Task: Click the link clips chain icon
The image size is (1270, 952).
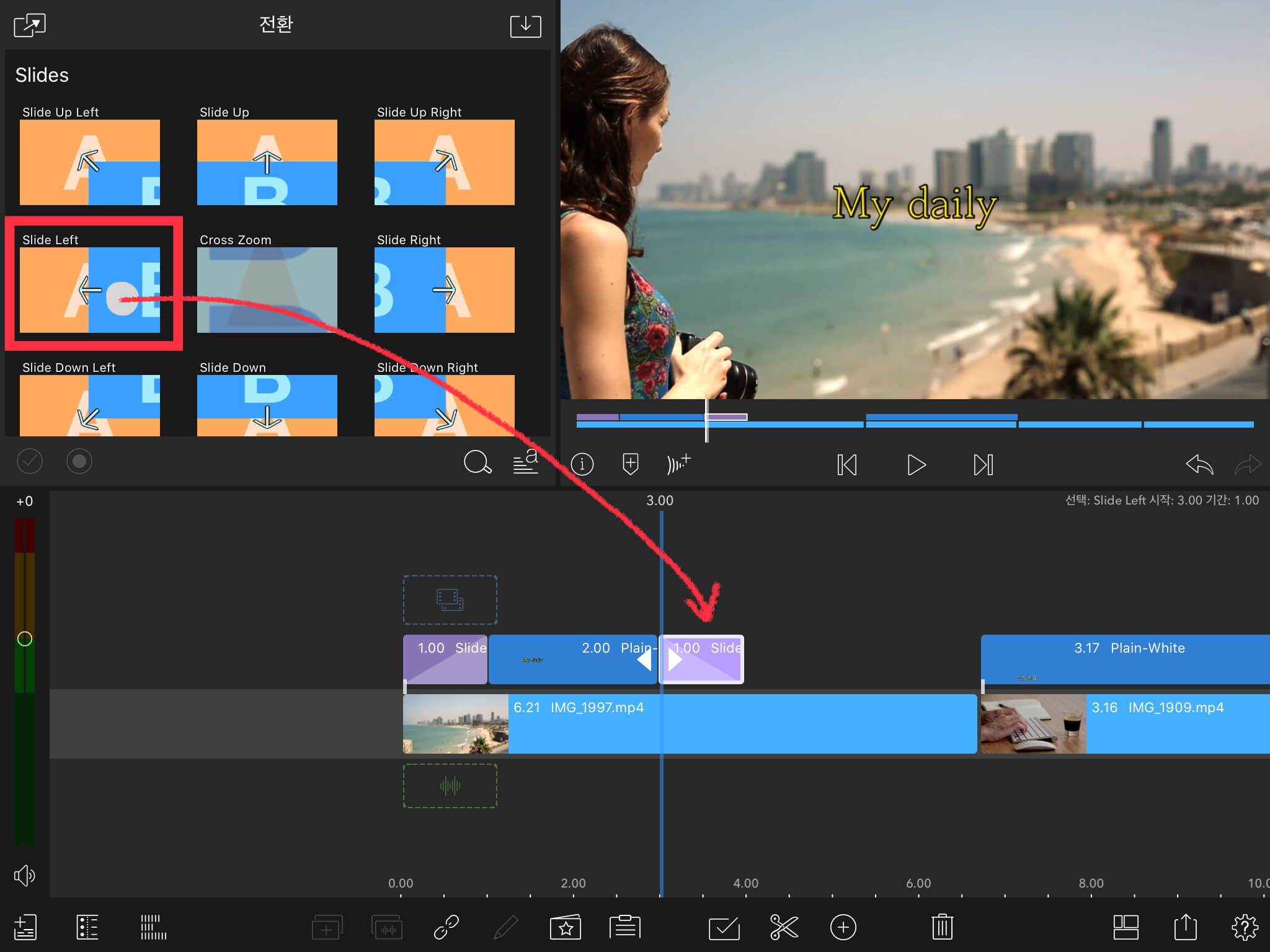Action: tap(446, 927)
